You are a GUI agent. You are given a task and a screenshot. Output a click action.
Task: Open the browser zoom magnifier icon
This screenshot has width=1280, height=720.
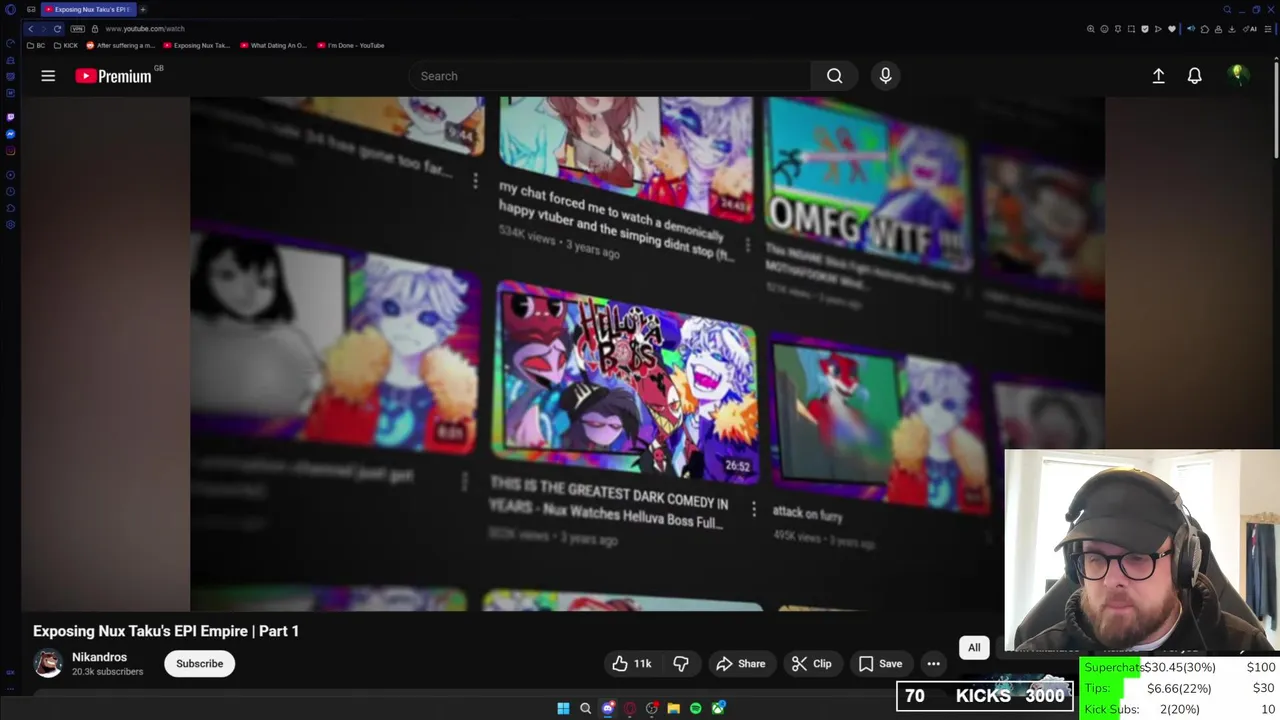tap(1091, 29)
